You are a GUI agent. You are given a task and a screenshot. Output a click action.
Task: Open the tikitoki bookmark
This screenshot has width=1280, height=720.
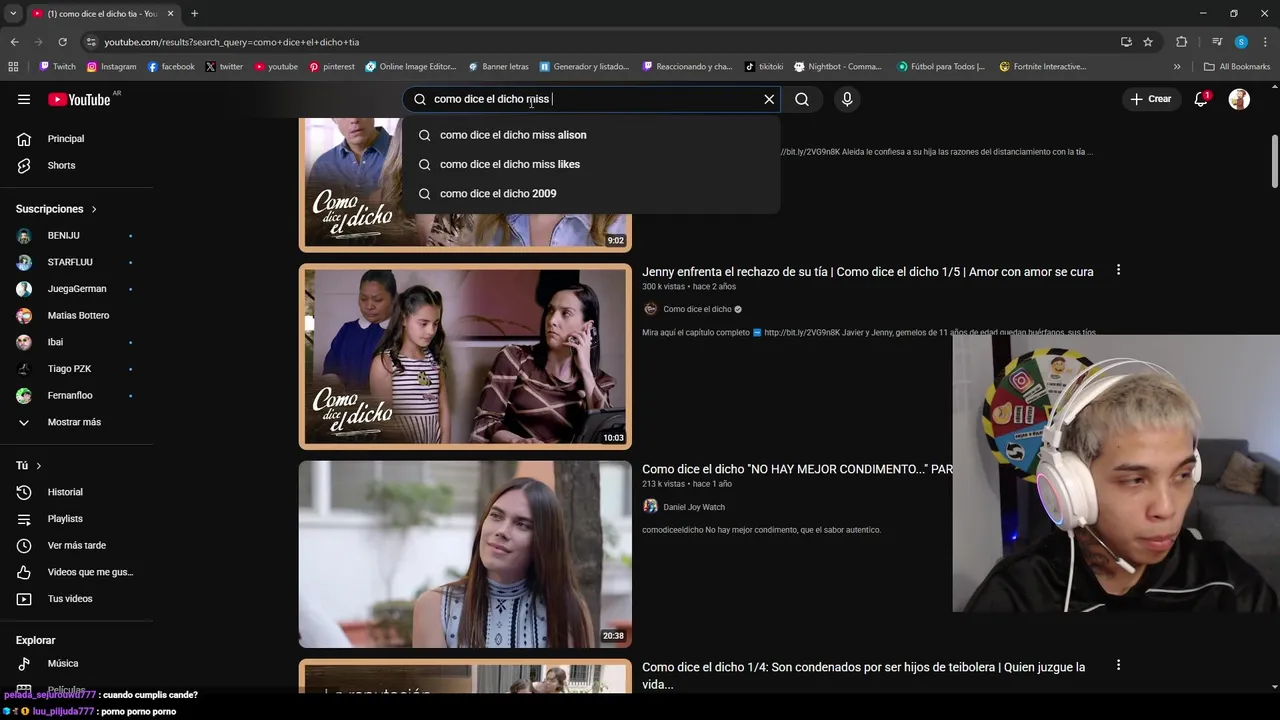click(x=764, y=67)
